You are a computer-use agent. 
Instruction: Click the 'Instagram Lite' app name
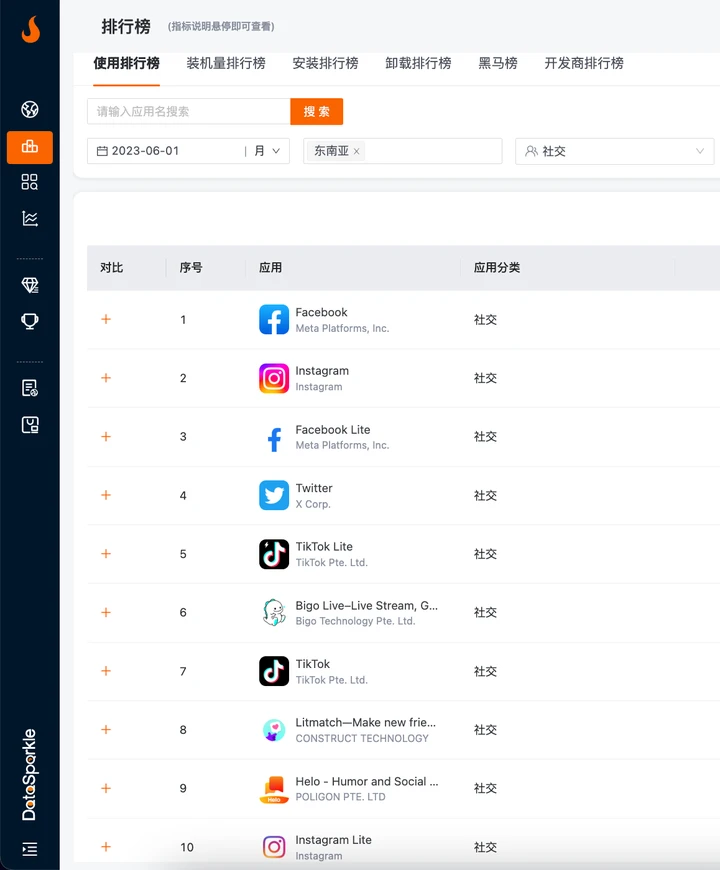333,840
